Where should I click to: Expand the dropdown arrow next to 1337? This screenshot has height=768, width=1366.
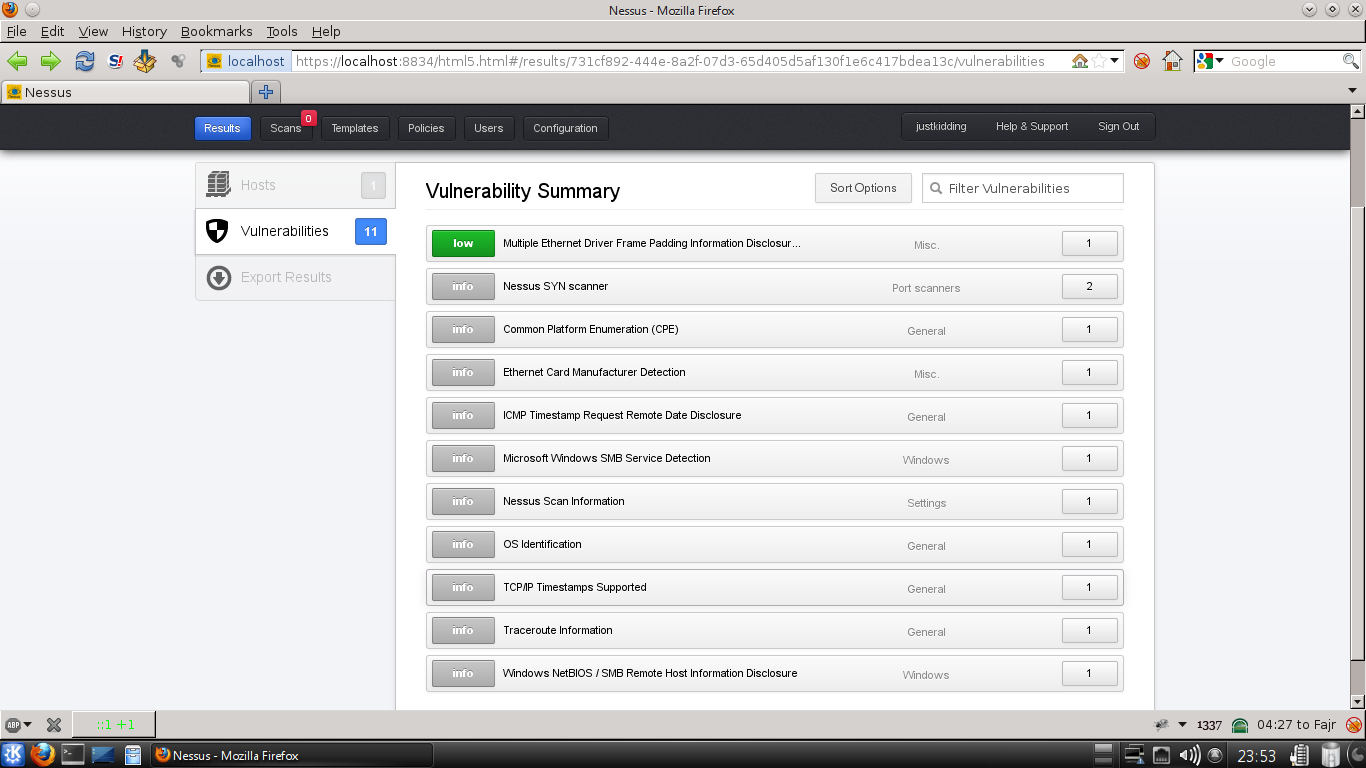point(1183,725)
